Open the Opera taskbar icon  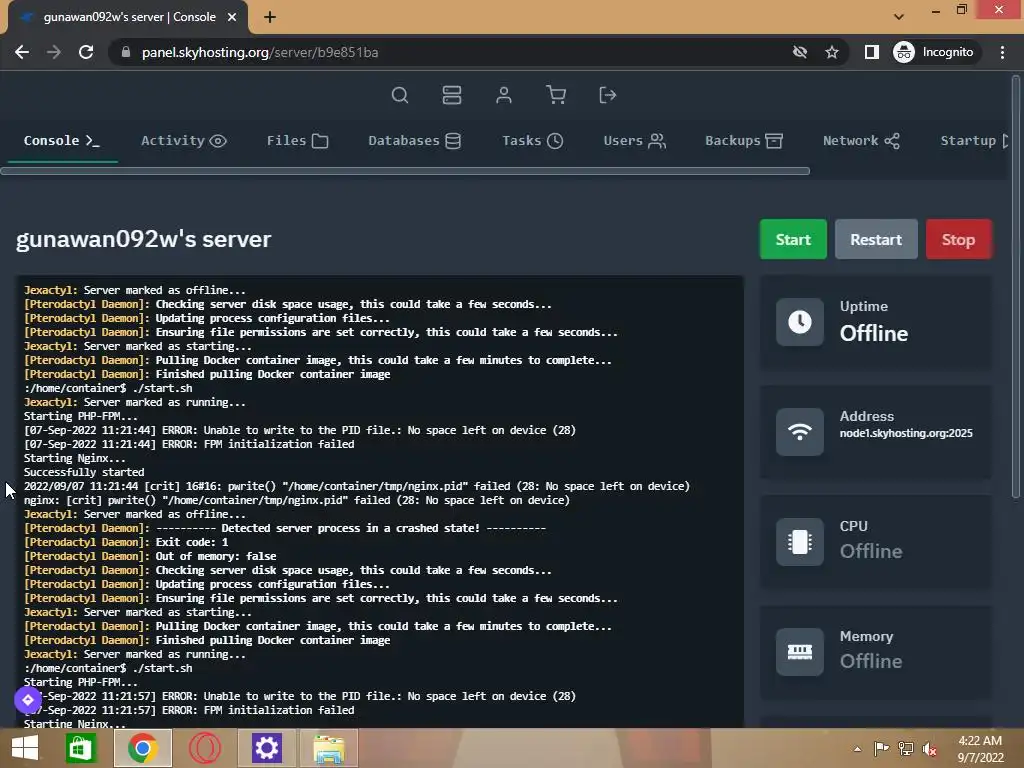click(x=204, y=748)
